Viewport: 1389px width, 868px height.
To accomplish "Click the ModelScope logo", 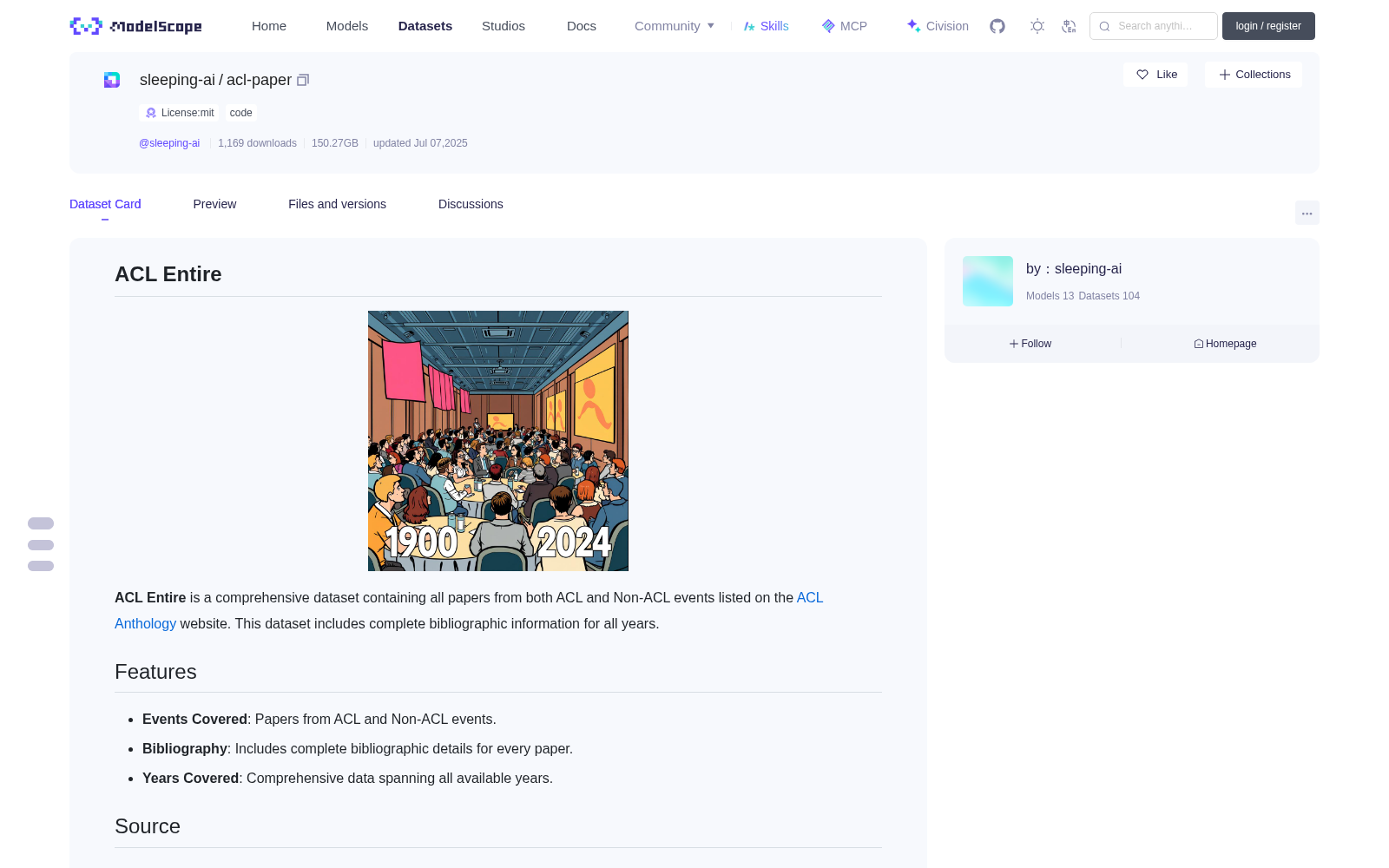I will point(135,26).
